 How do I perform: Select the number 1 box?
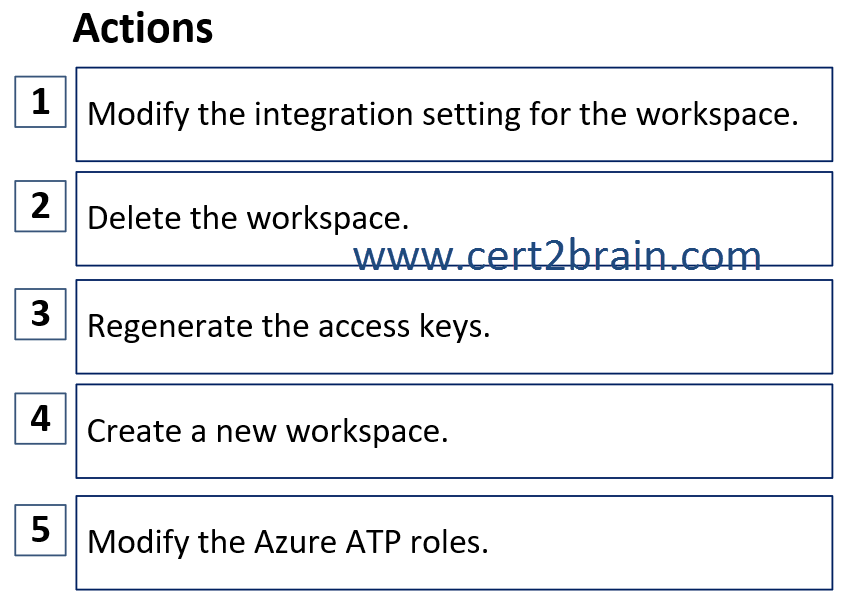(x=40, y=102)
